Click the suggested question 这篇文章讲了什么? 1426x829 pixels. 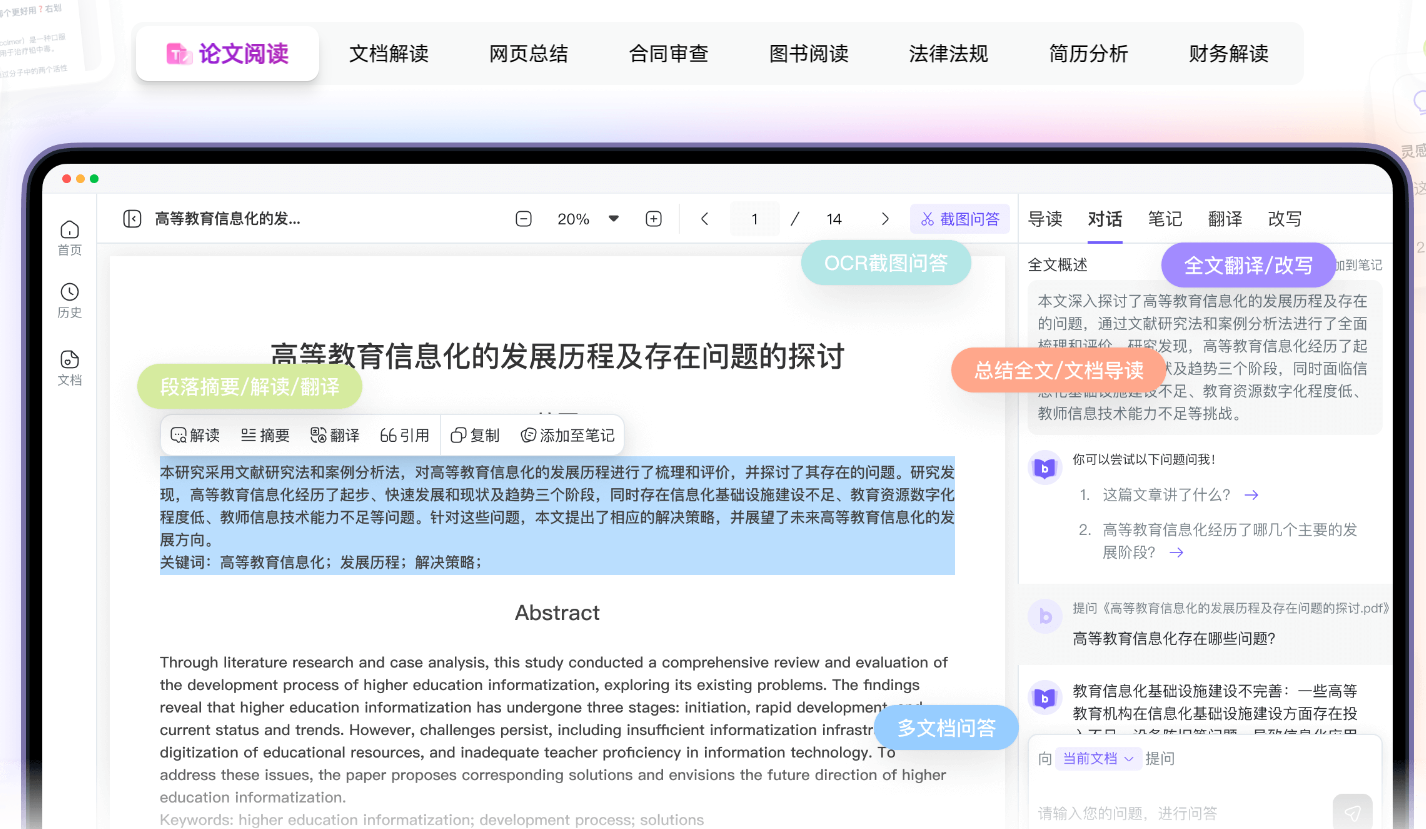point(1167,495)
